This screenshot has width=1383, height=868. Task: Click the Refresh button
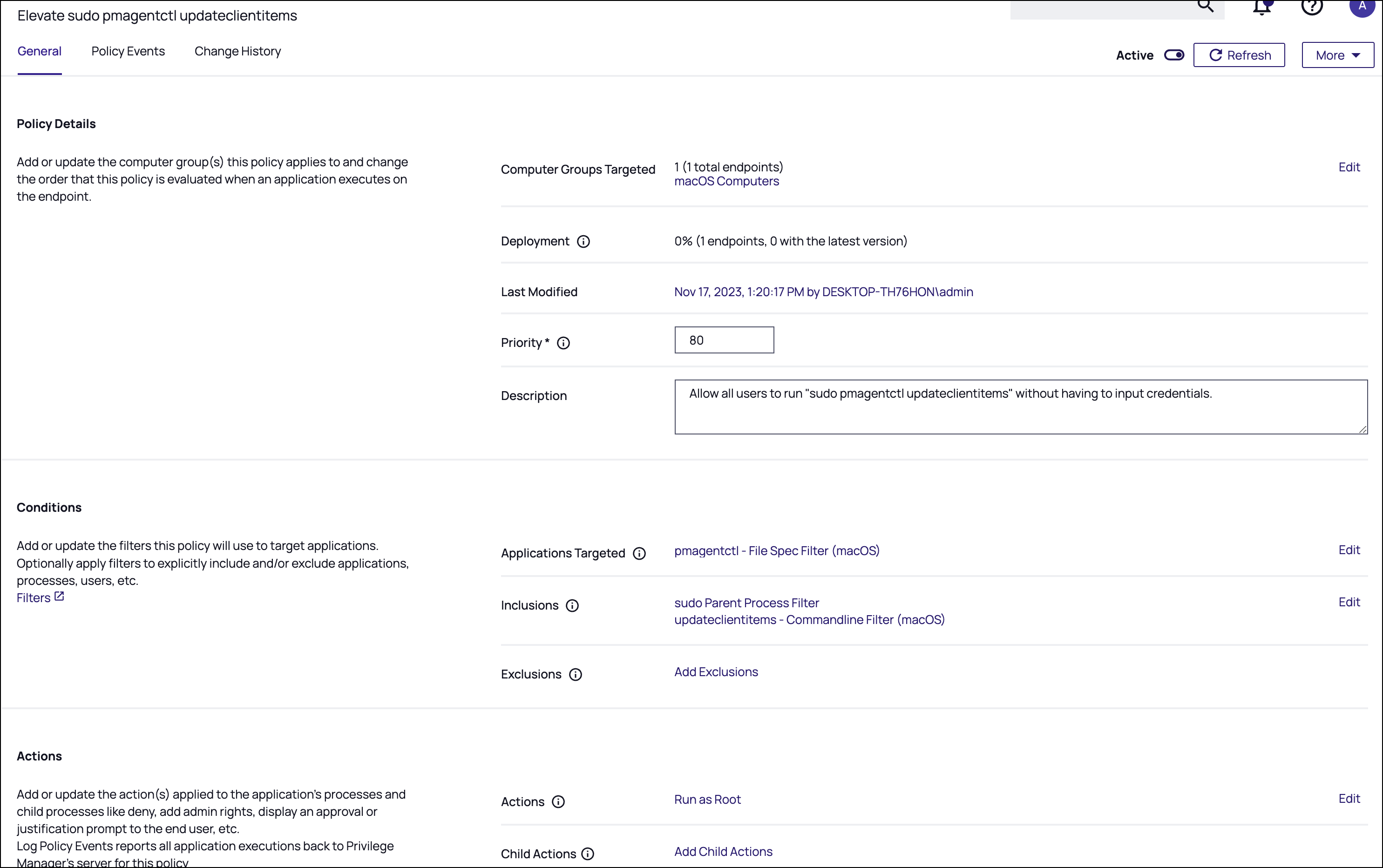(x=1238, y=55)
